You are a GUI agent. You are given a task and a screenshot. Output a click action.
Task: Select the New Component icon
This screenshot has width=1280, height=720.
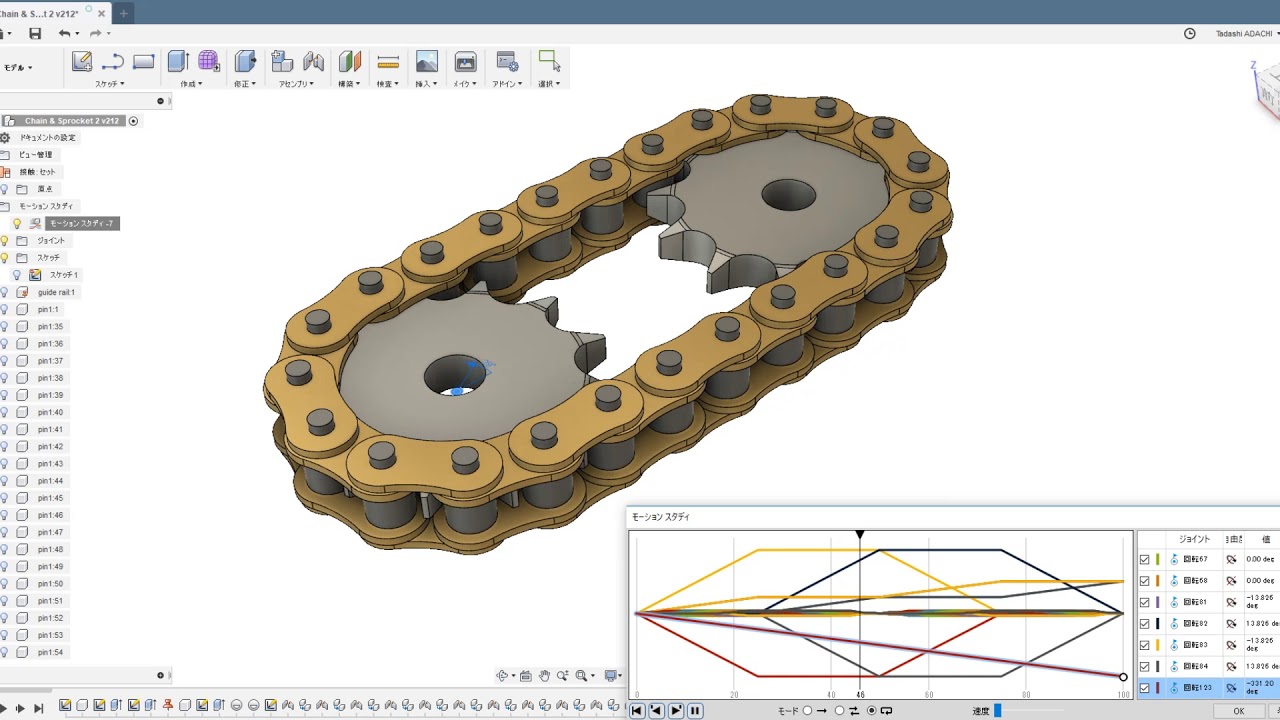(x=282, y=61)
